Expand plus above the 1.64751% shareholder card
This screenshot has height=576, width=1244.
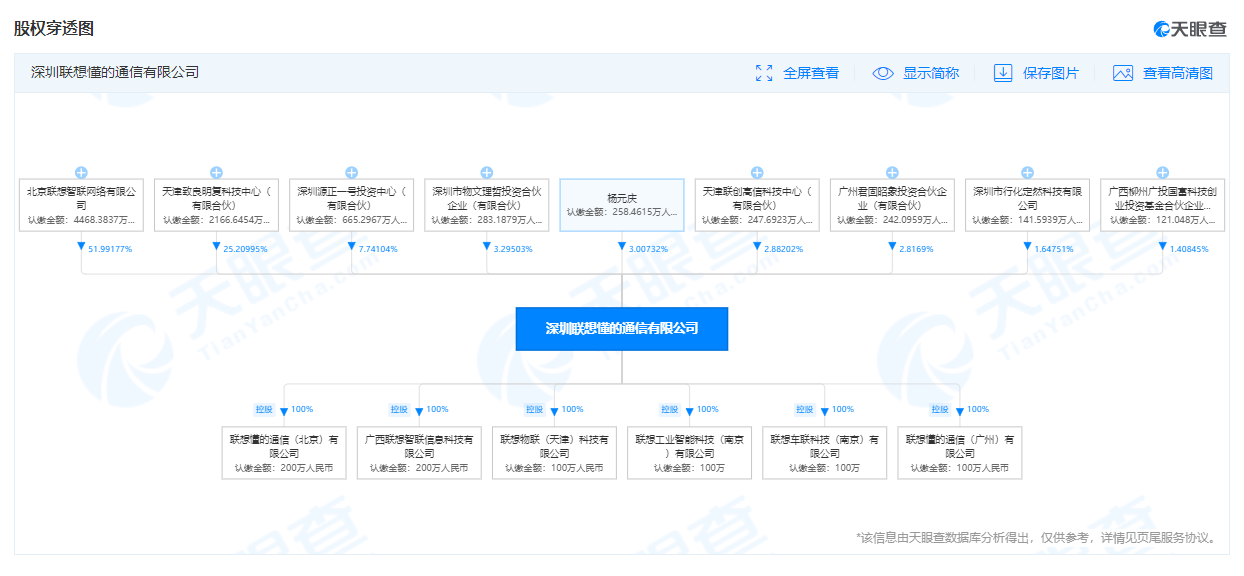tap(1028, 172)
